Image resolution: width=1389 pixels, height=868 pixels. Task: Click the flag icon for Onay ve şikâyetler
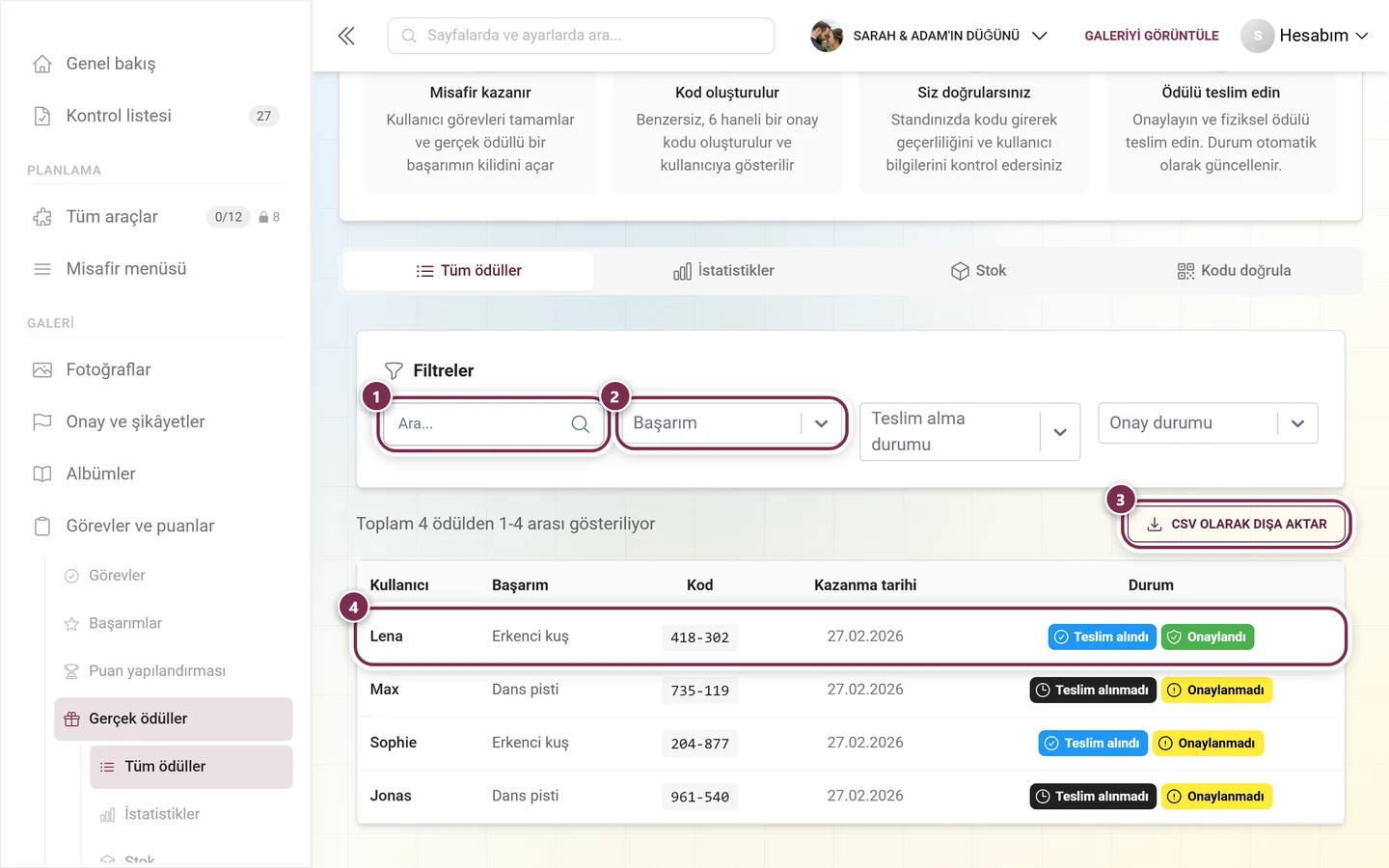pyautogui.click(x=42, y=421)
